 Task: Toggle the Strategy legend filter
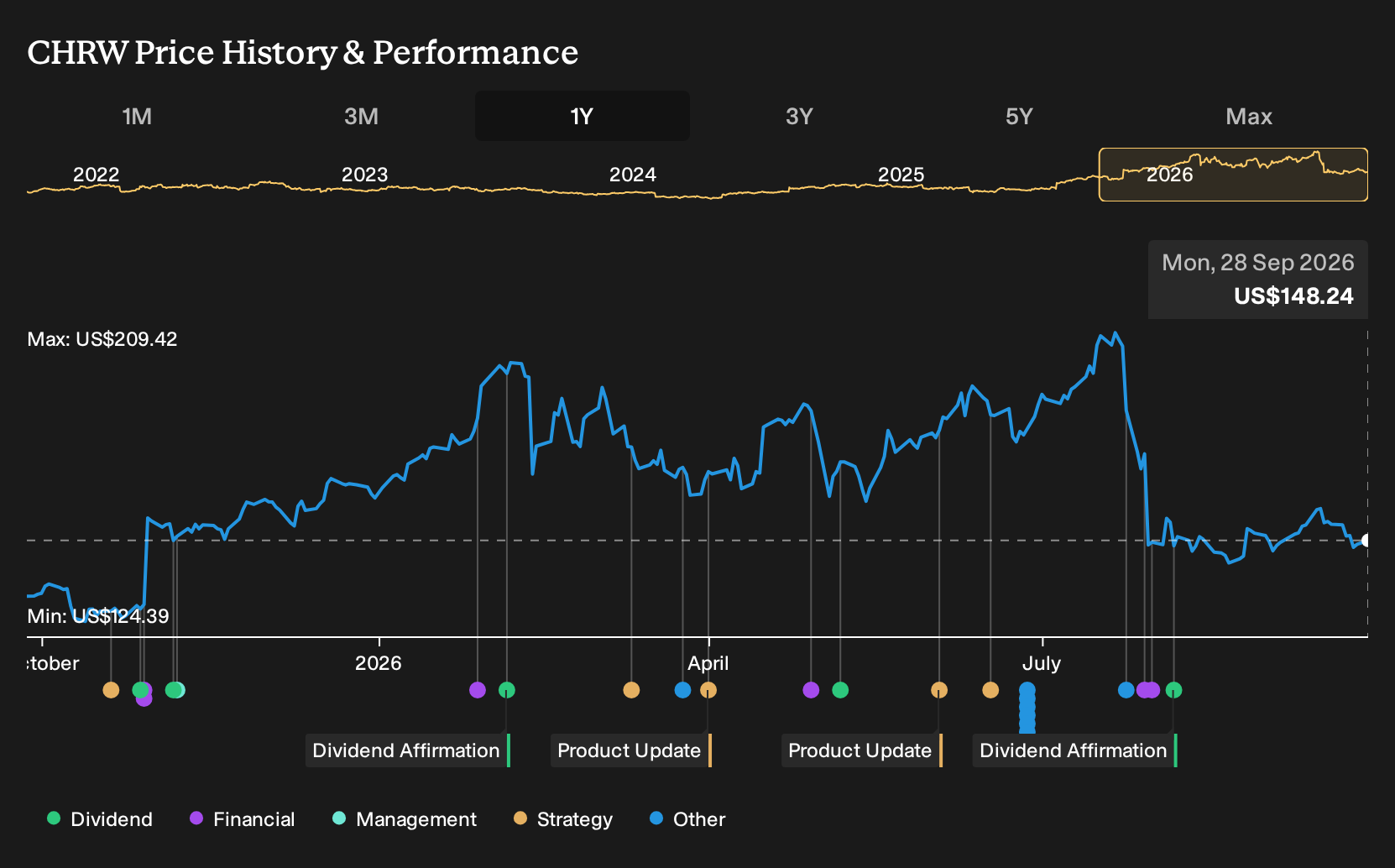click(x=563, y=818)
